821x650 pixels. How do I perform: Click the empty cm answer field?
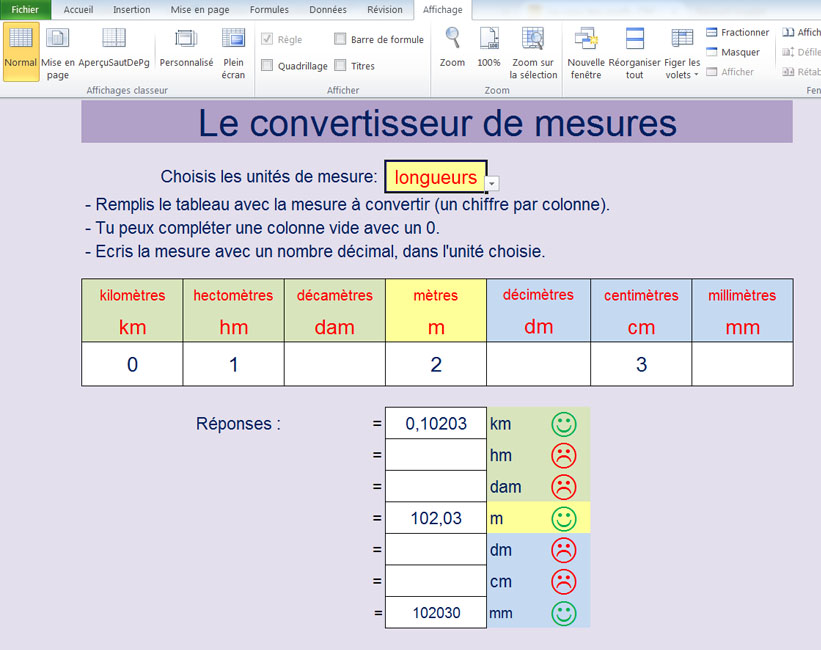pos(436,581)
